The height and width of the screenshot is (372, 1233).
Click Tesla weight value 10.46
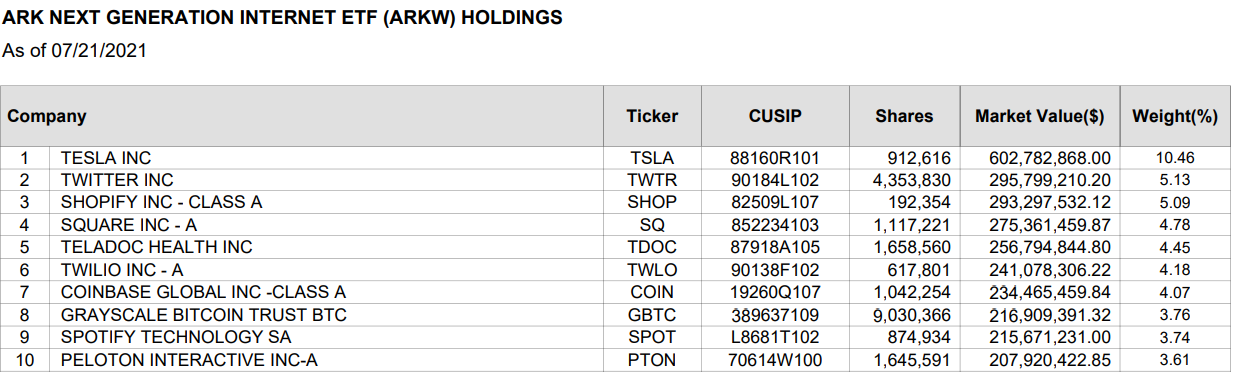tap(1175, 158)
